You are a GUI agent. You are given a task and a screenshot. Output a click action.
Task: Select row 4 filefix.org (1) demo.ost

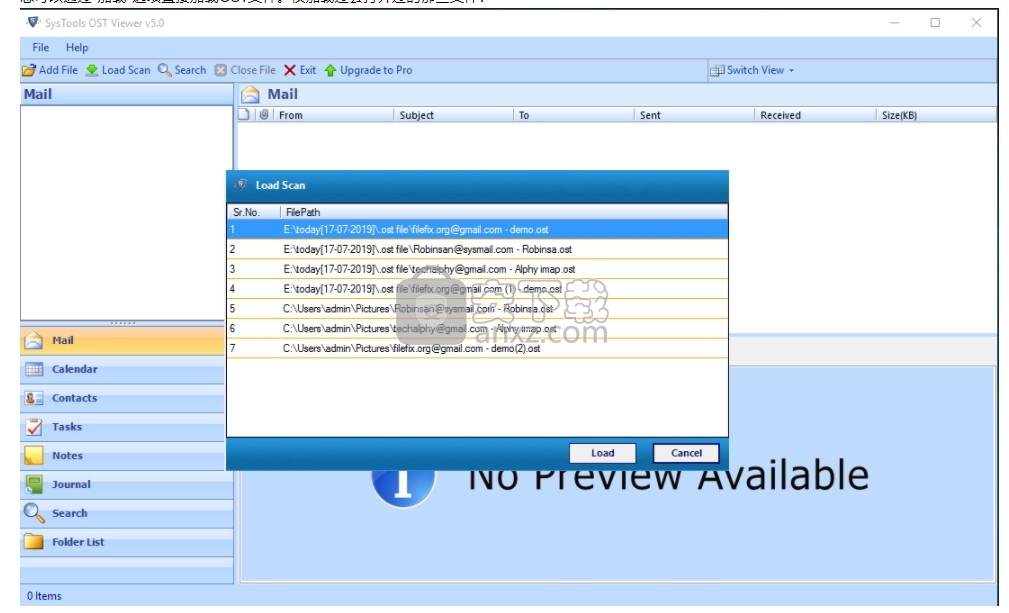point(477,289)
